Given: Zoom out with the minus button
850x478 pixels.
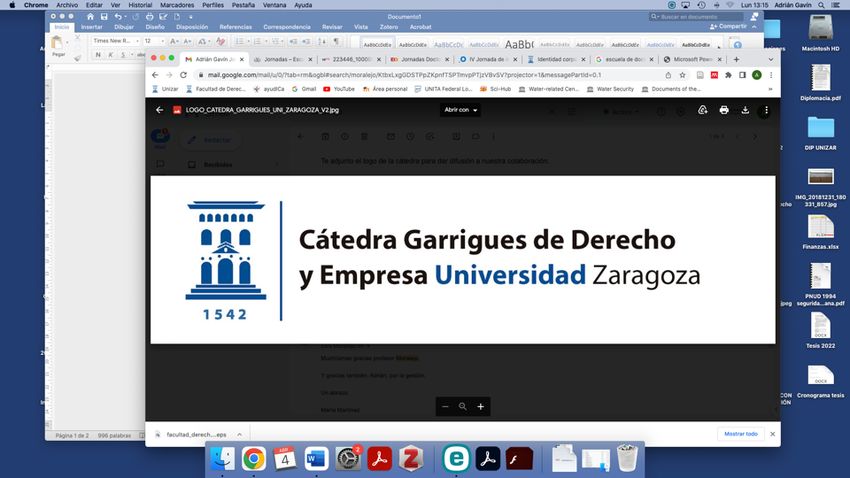Looking at the screenshot, I should [x=445, y=406].
